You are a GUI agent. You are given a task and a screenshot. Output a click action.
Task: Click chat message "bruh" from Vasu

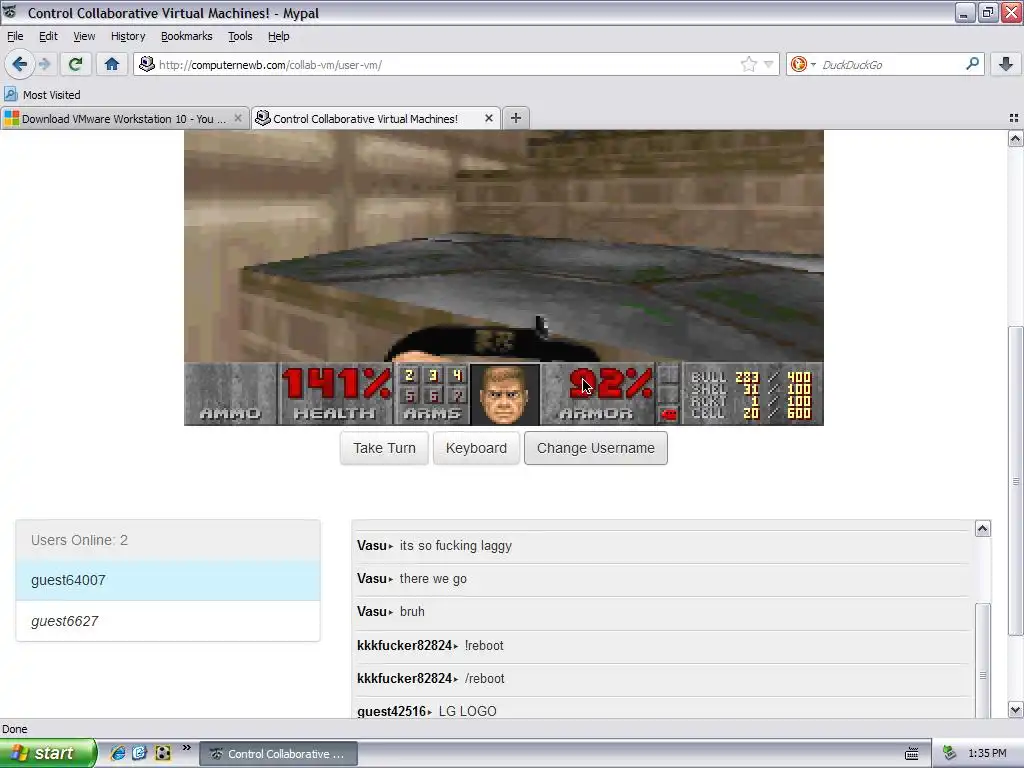click(x=412, y=611)
